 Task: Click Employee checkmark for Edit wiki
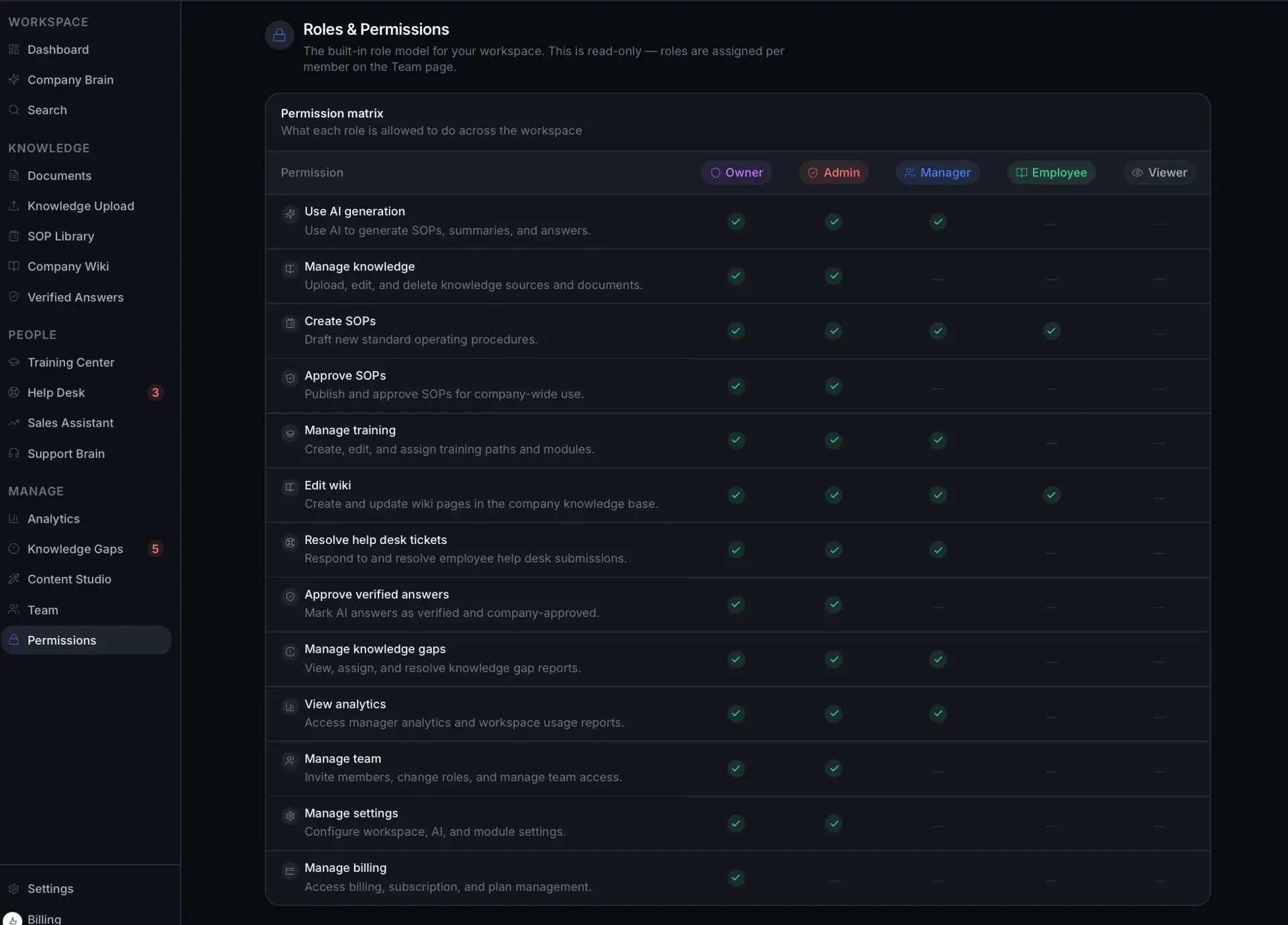[1051, 495]
